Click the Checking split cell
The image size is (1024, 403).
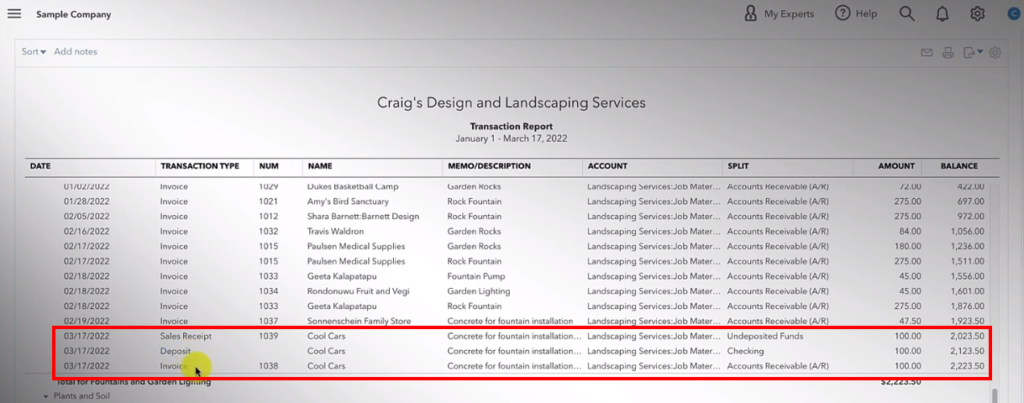[x=745, y=351]
